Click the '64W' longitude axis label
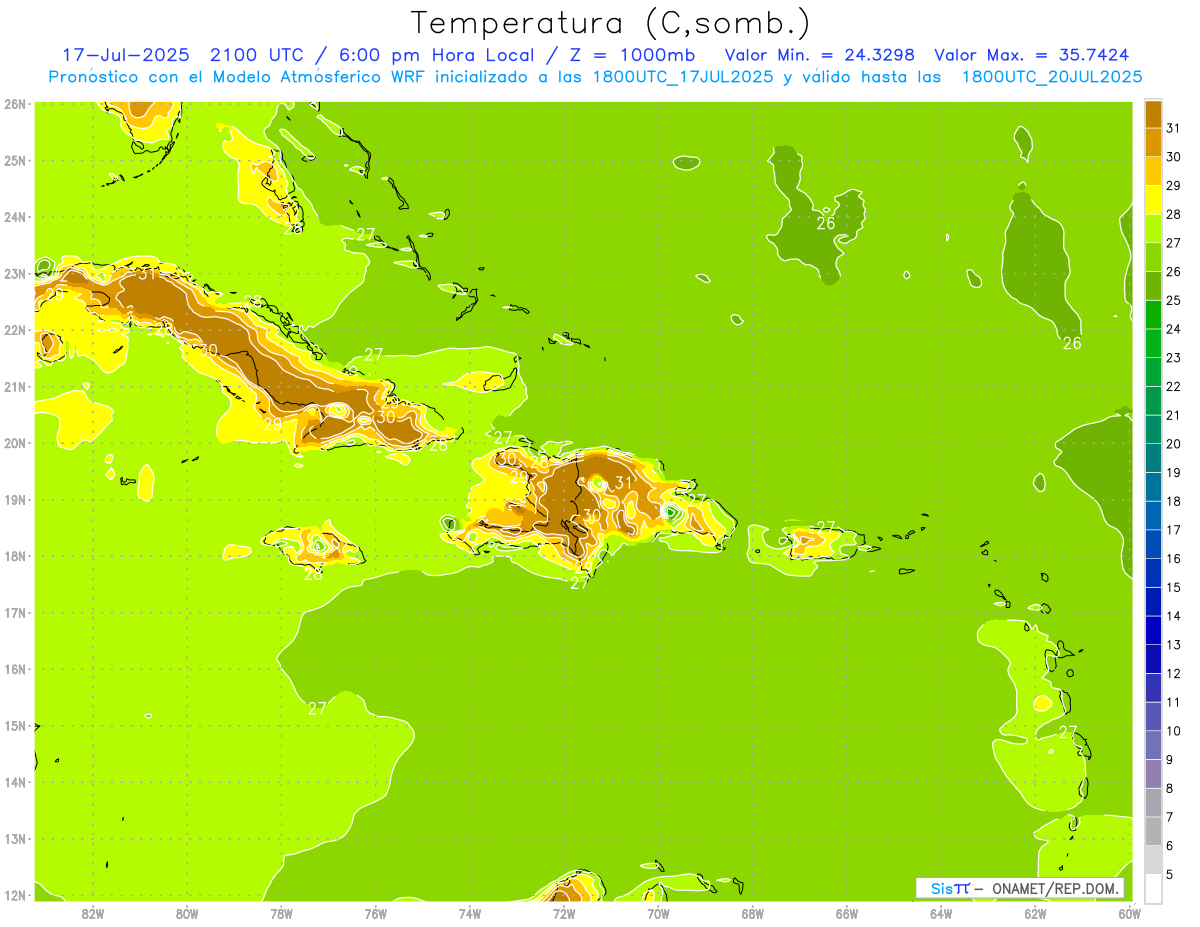The height and width of the screenshot is (927, 1200). 941,913
